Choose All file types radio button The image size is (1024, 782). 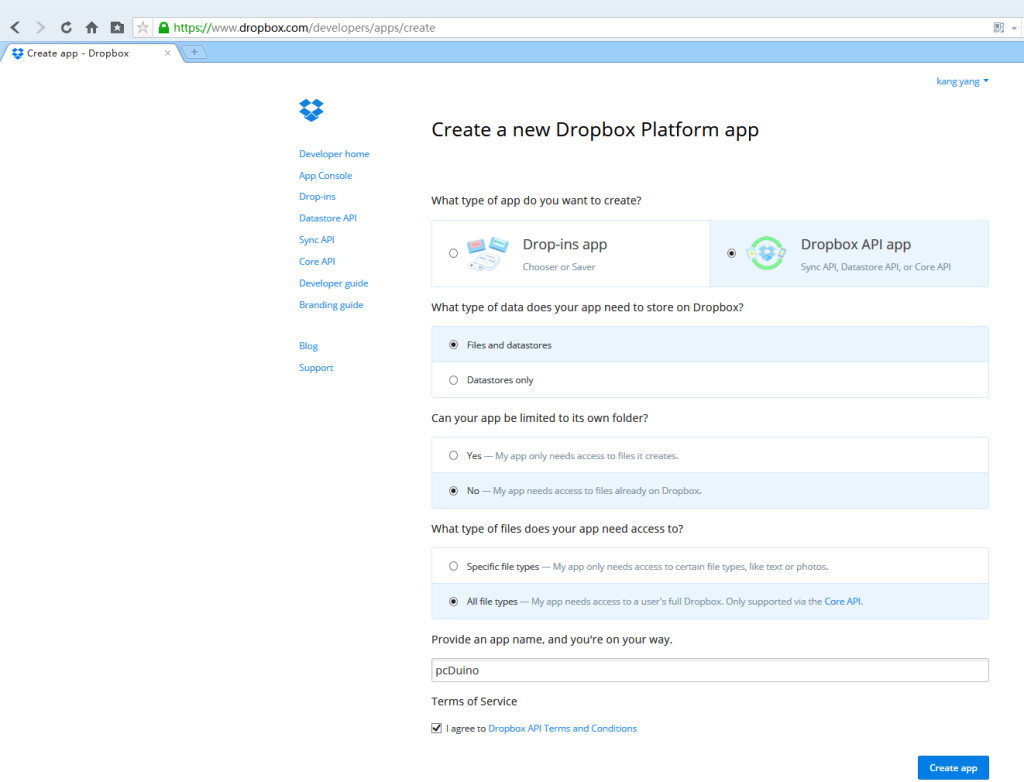453,602
